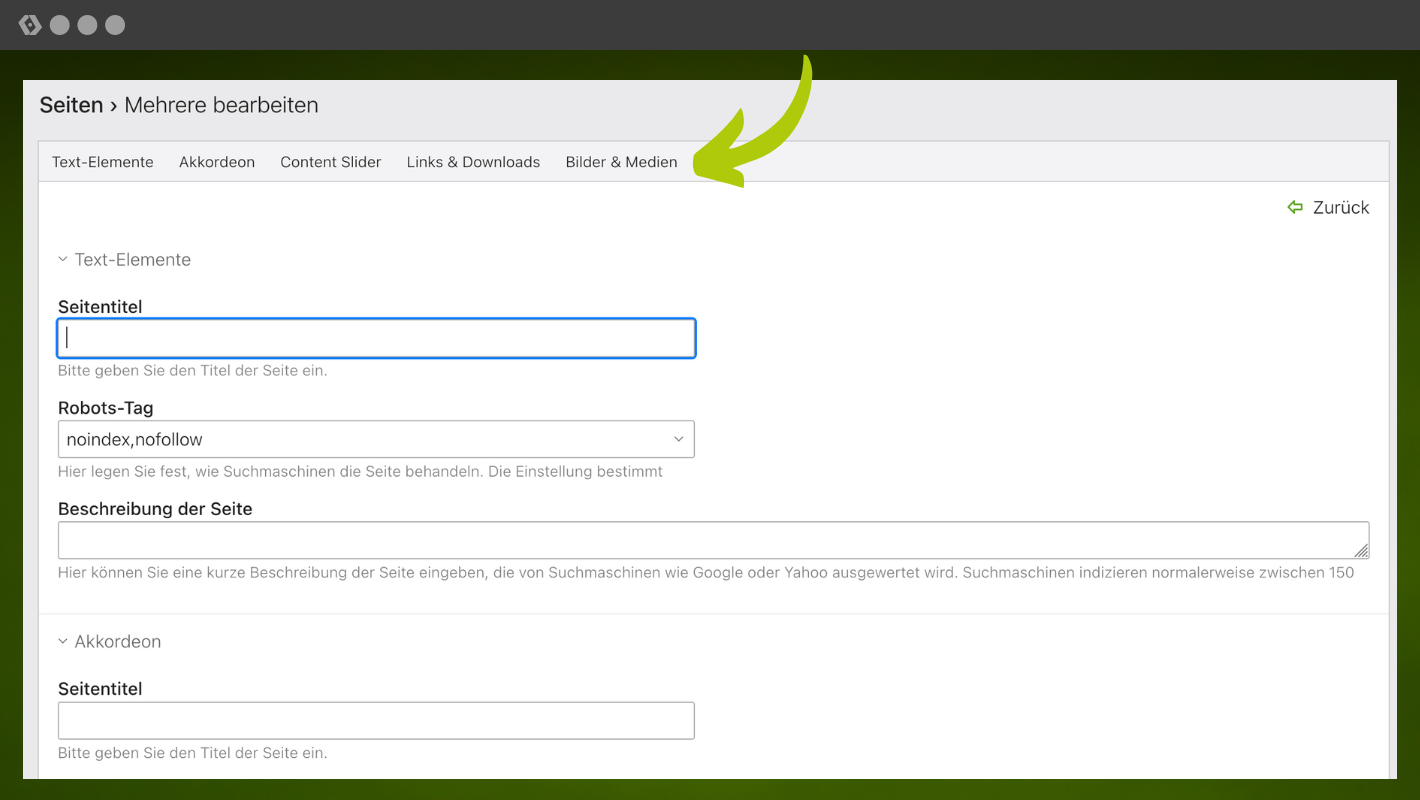Click the Robots-Tag field label
This screenshot has width=1420, height=800.
pyautogui.click(x=106, y=408)
